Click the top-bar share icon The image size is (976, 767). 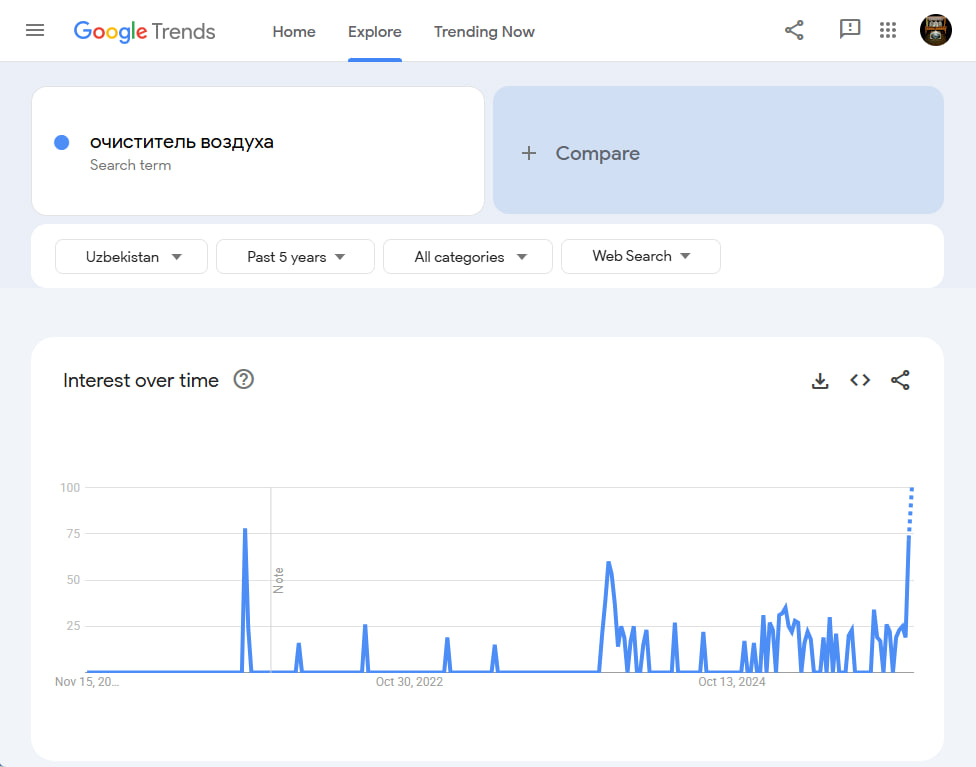click(794, 30)
